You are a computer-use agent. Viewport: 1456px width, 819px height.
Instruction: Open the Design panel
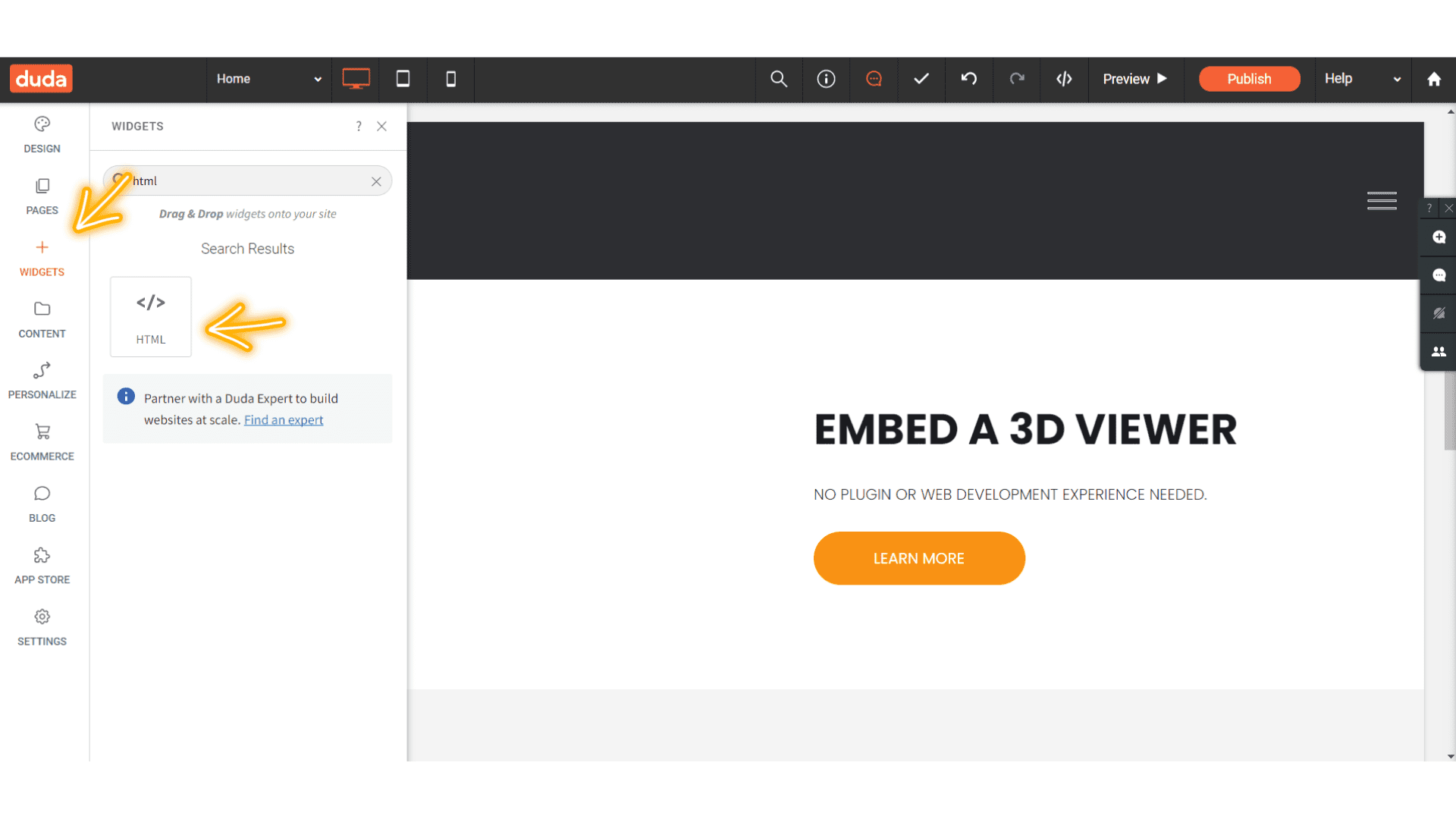pyautogui.click(x=42, y=133)
